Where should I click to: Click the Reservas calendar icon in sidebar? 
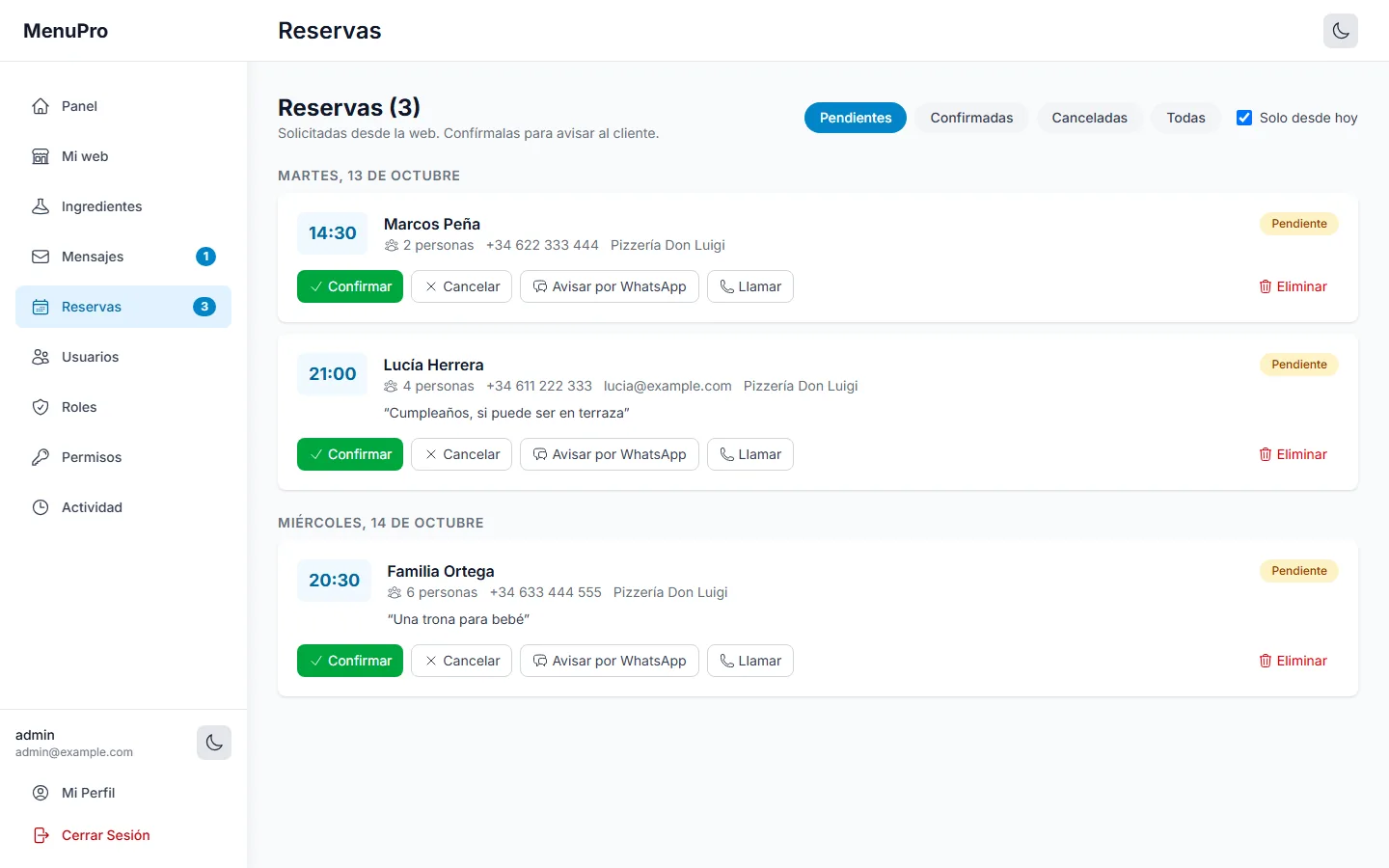click(x=41, y=307)
